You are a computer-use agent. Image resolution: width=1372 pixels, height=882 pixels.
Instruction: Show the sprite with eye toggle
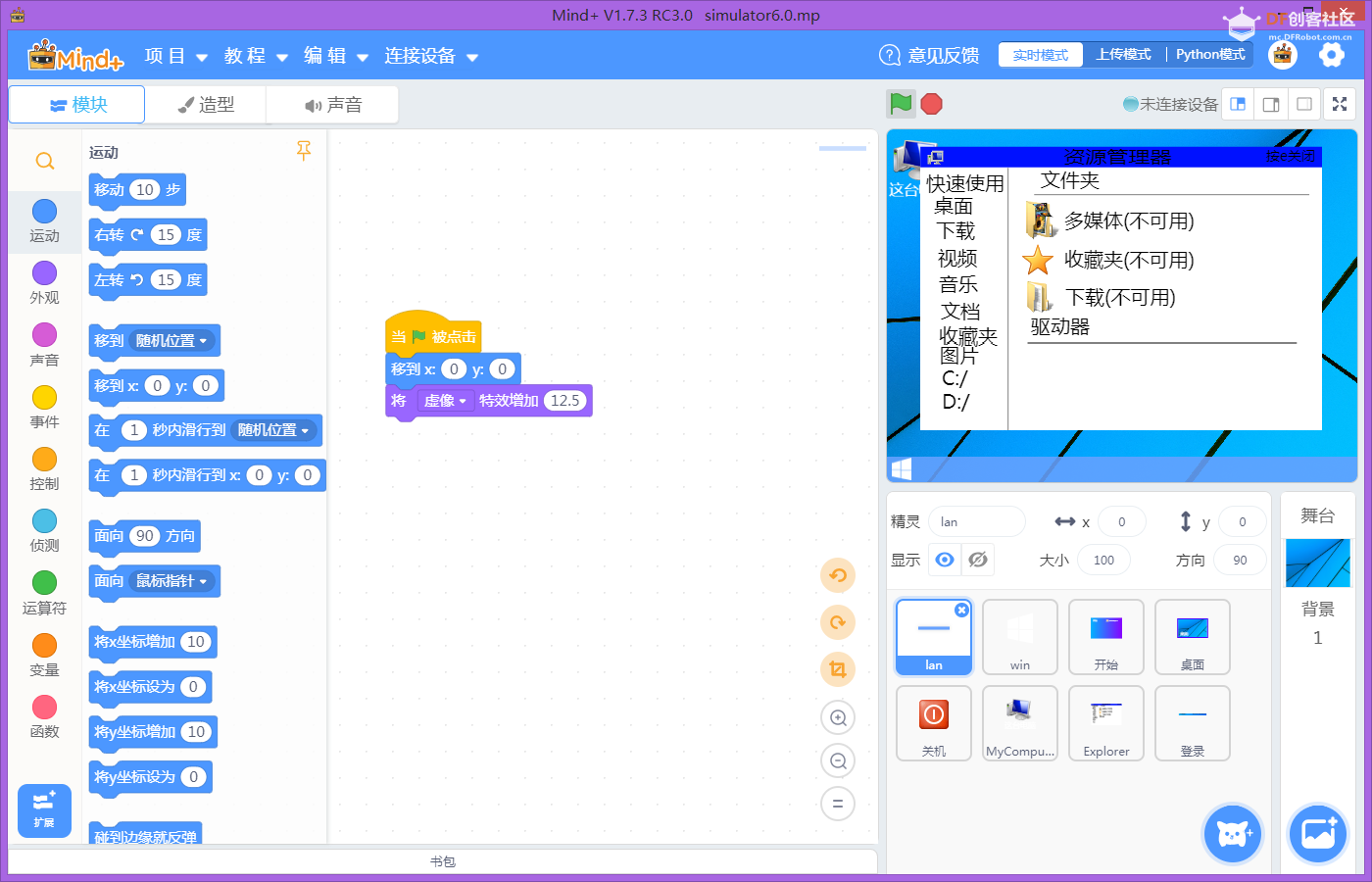(945, 560)
